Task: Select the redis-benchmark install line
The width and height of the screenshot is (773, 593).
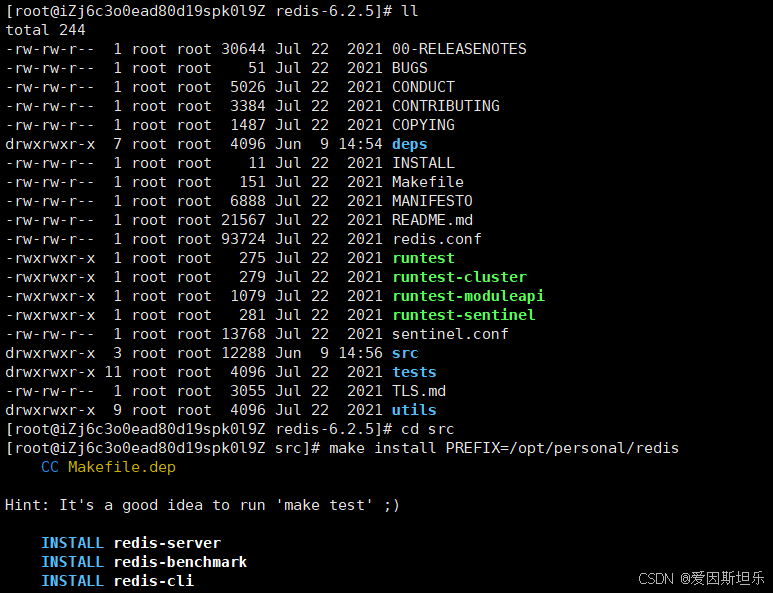Action: (x=144, y=562)
